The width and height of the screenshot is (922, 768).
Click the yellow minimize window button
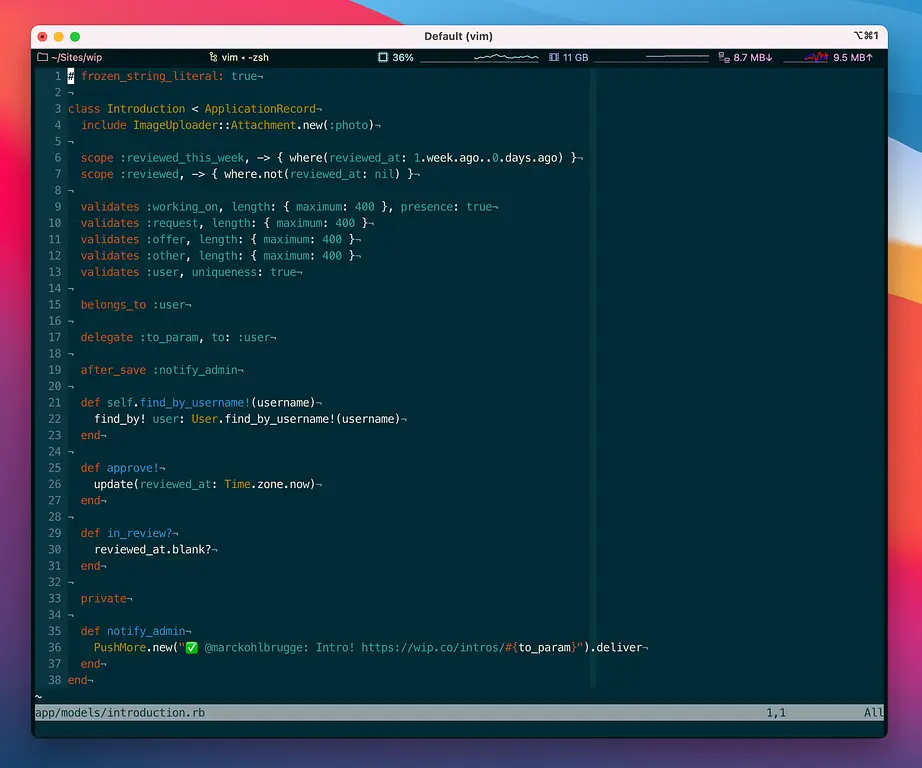coord(59,36)
